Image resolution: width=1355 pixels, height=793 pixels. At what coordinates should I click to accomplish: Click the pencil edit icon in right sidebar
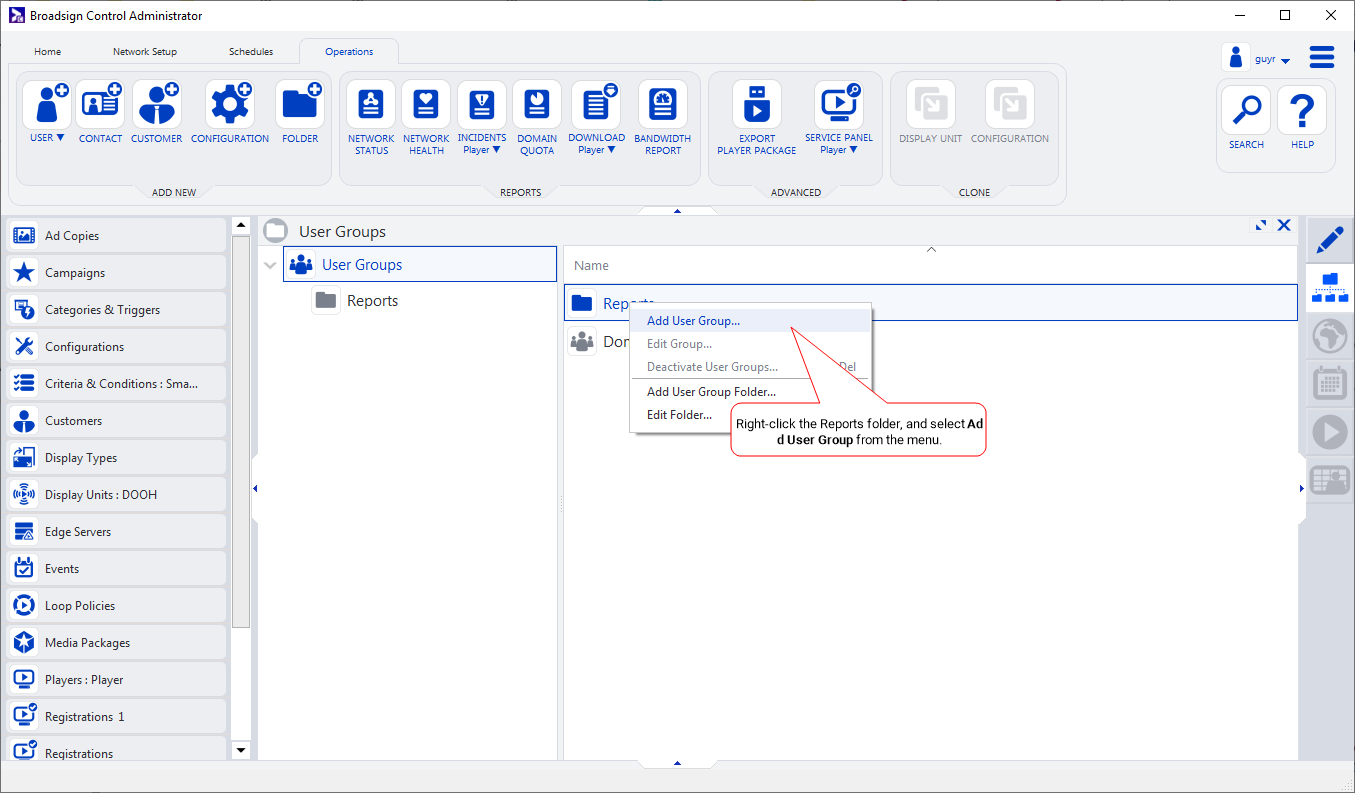click(1329, 241)
